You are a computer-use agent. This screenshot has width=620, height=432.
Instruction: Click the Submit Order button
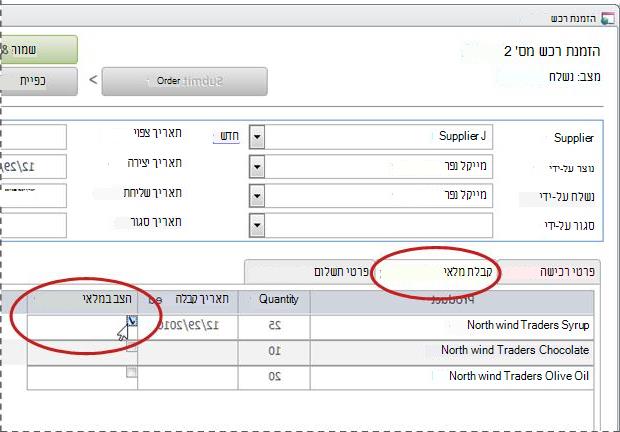point(184,81)
